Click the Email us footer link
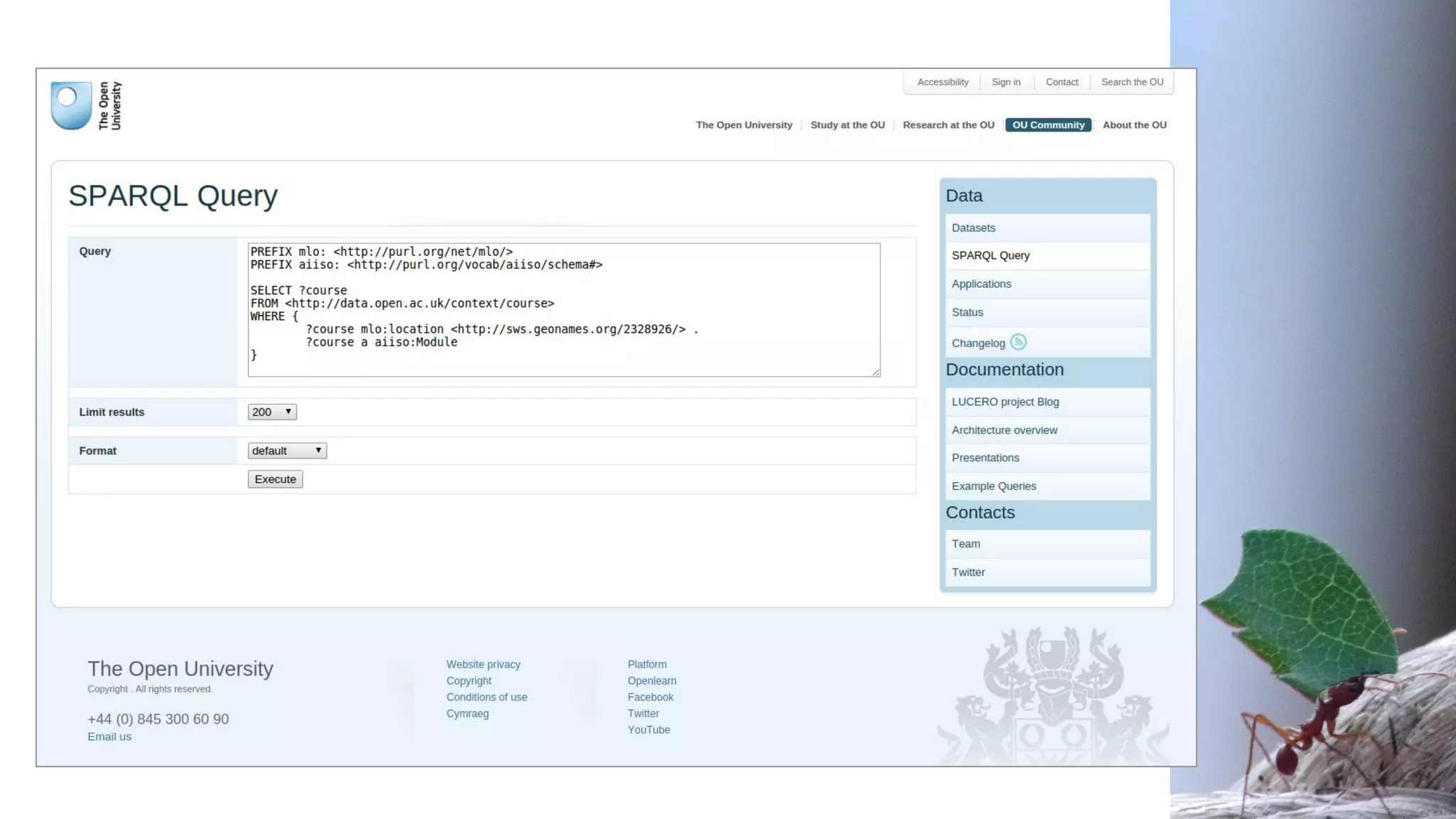1456x819 pixels. click(x=109, y=737)
